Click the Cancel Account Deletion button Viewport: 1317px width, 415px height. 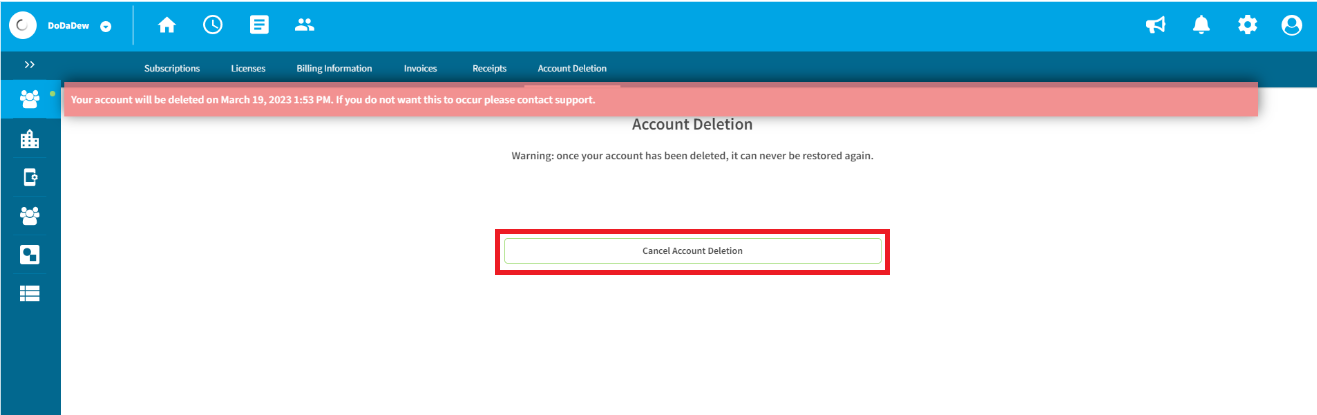(692, 251)
